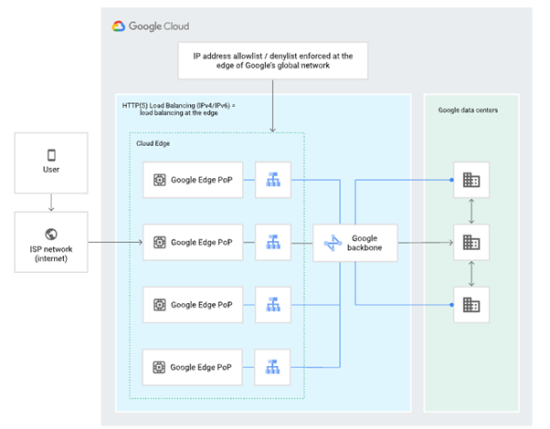Click the 'Google Cloud' title text
This screenshot has height=429, width=550.
pyautogui.click(x=159, y=26)
